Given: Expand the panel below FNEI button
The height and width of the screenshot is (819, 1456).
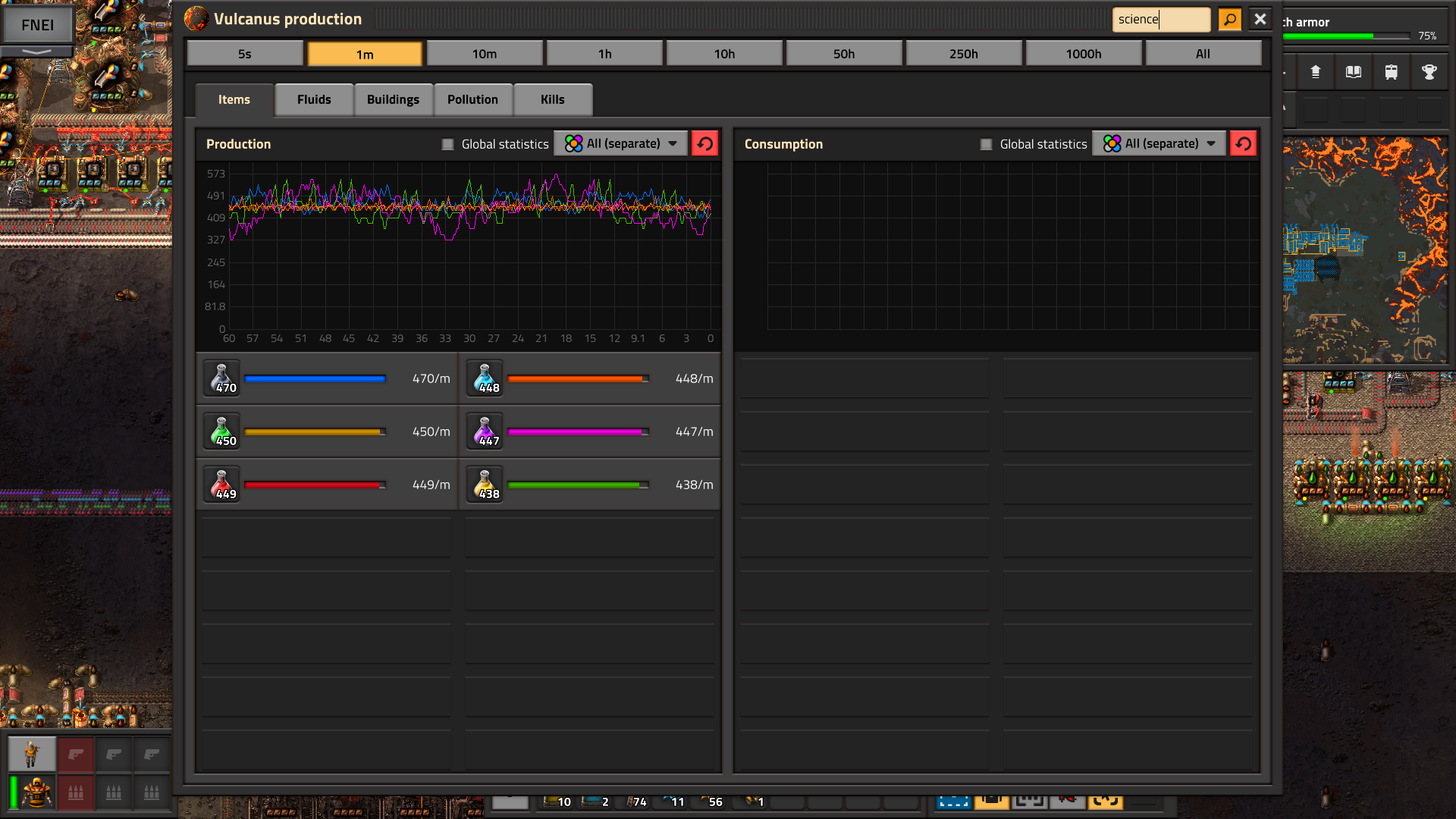Looking at the screenshot, I should point(36,52).
